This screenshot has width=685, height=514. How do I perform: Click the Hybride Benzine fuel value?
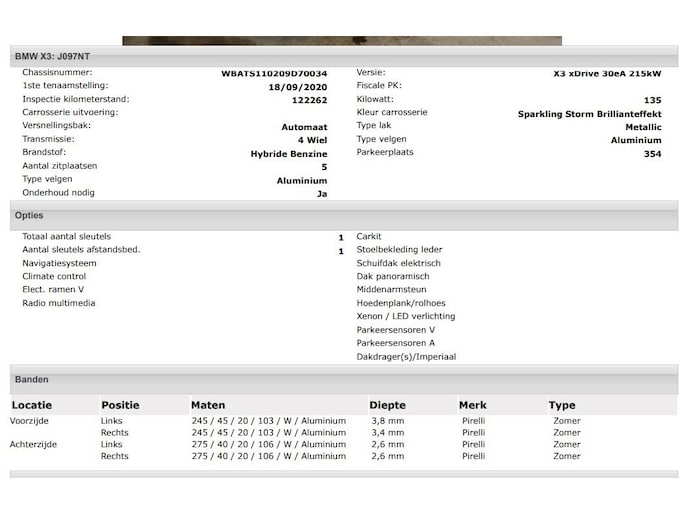(288, 154)
